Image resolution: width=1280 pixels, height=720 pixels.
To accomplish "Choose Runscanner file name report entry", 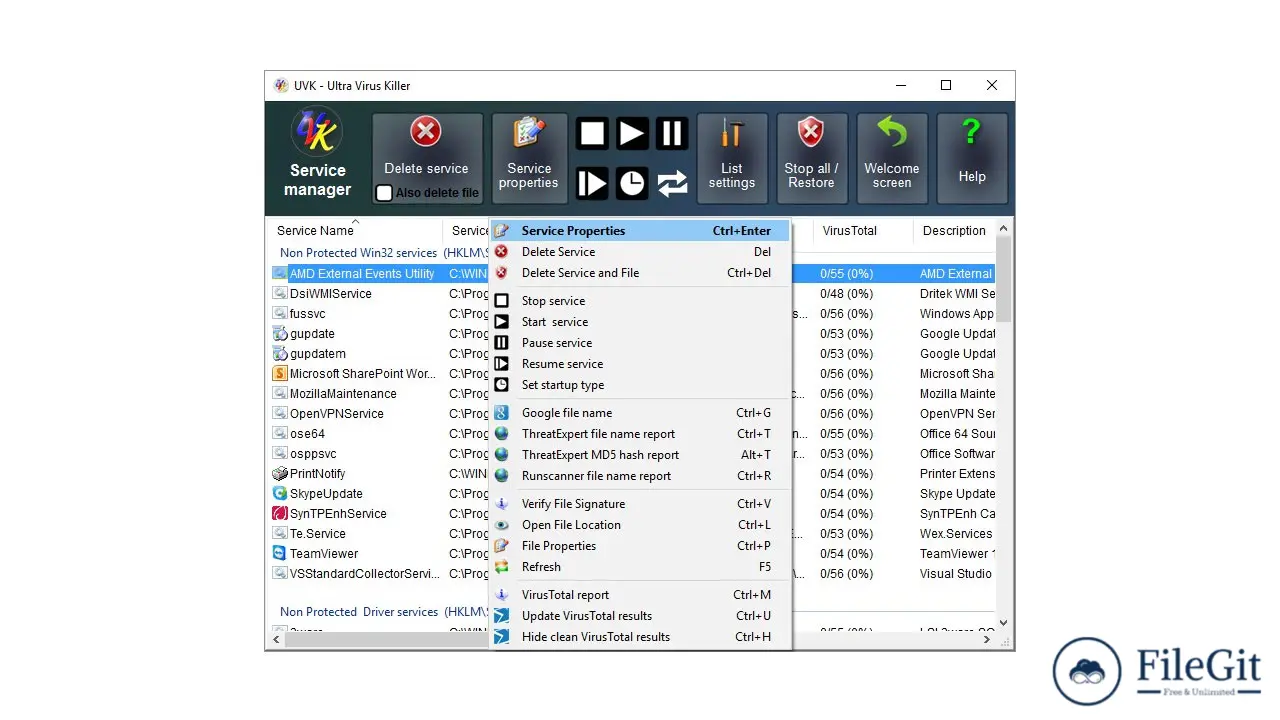I will pyautogui.click(x=640, y=476).
